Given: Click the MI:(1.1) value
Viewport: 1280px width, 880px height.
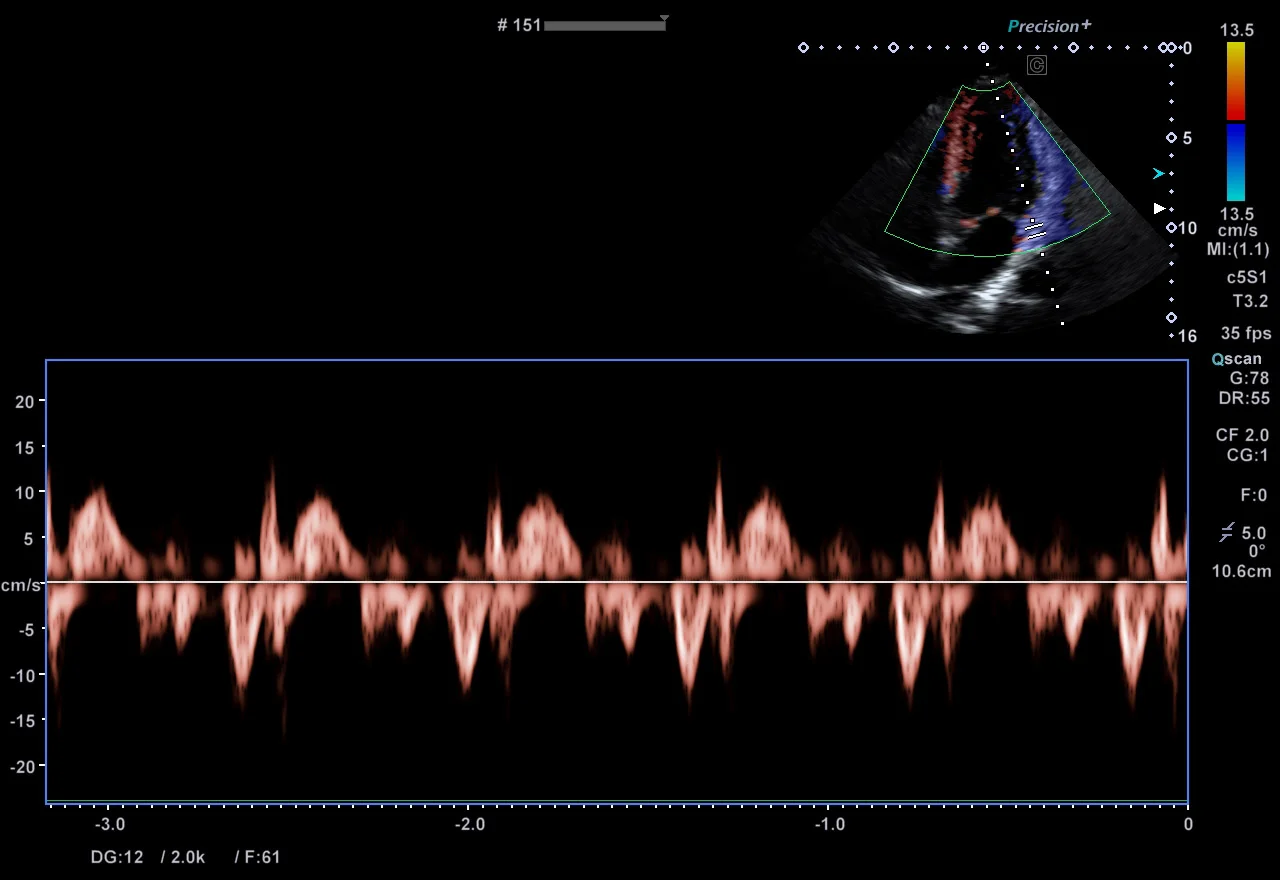Looking at the screenshot, I should click(x=1238, y=249).
